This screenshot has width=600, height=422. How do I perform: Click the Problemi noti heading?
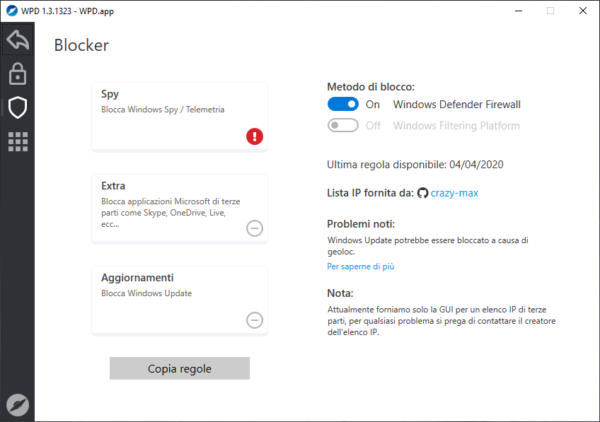[x=360, y=224]
